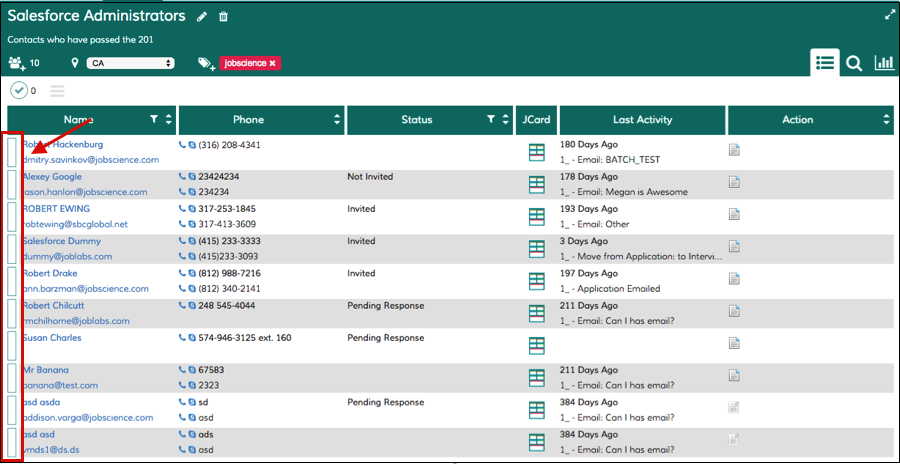Image resolution: width=900 pixels, height=464 pixels.
Task: Open the CA location dropdown
Action: 130,63
